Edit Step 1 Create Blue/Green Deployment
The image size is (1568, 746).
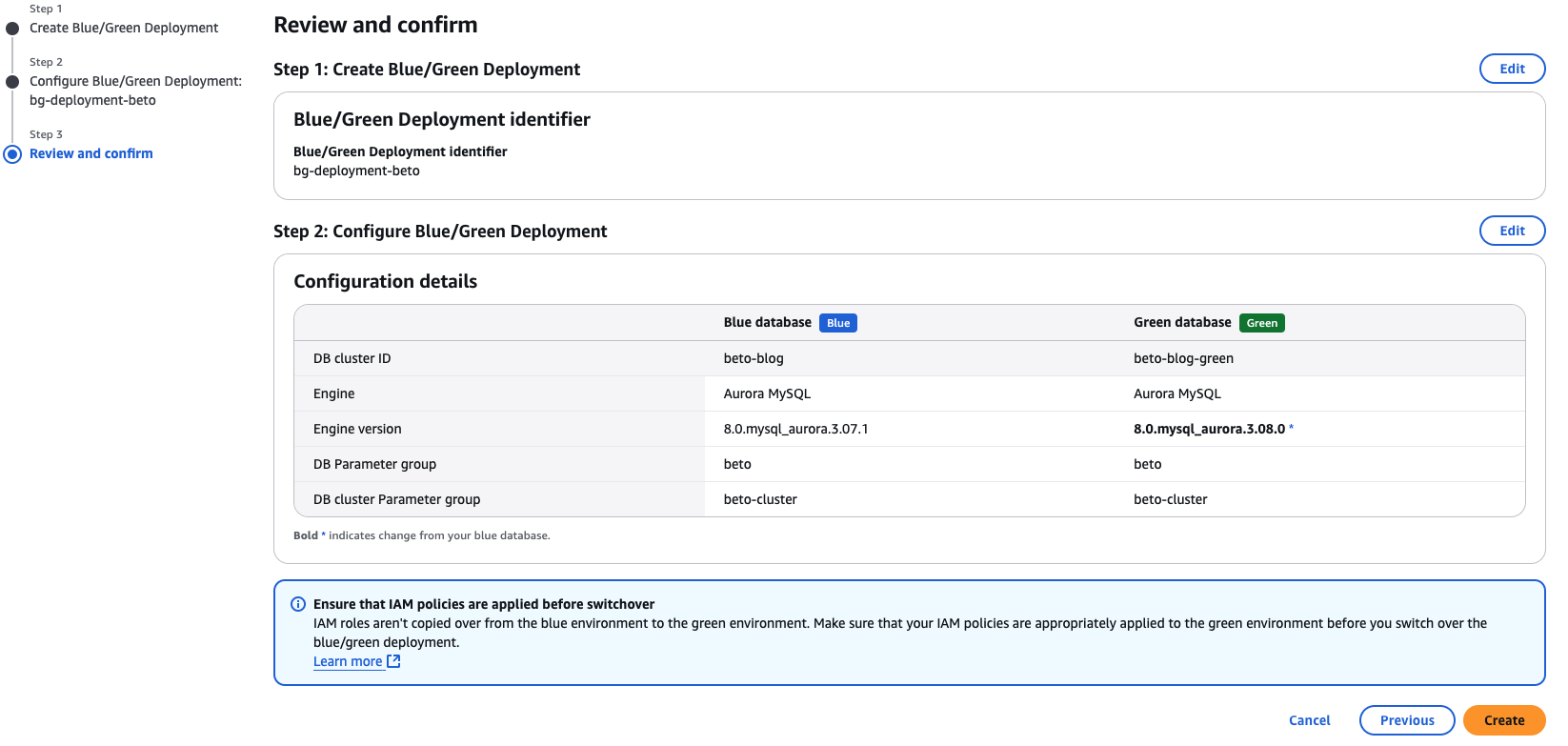(1512, 69)
